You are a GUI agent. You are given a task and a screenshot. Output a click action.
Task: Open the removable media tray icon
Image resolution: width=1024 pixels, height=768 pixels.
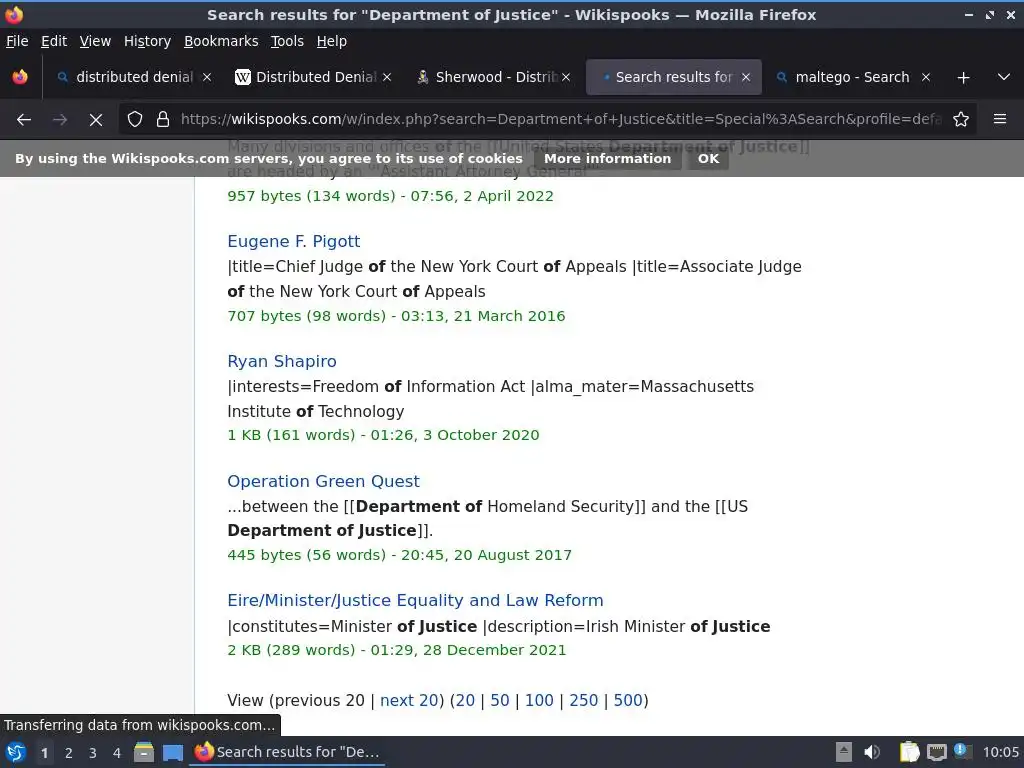[x=844, y=752]
